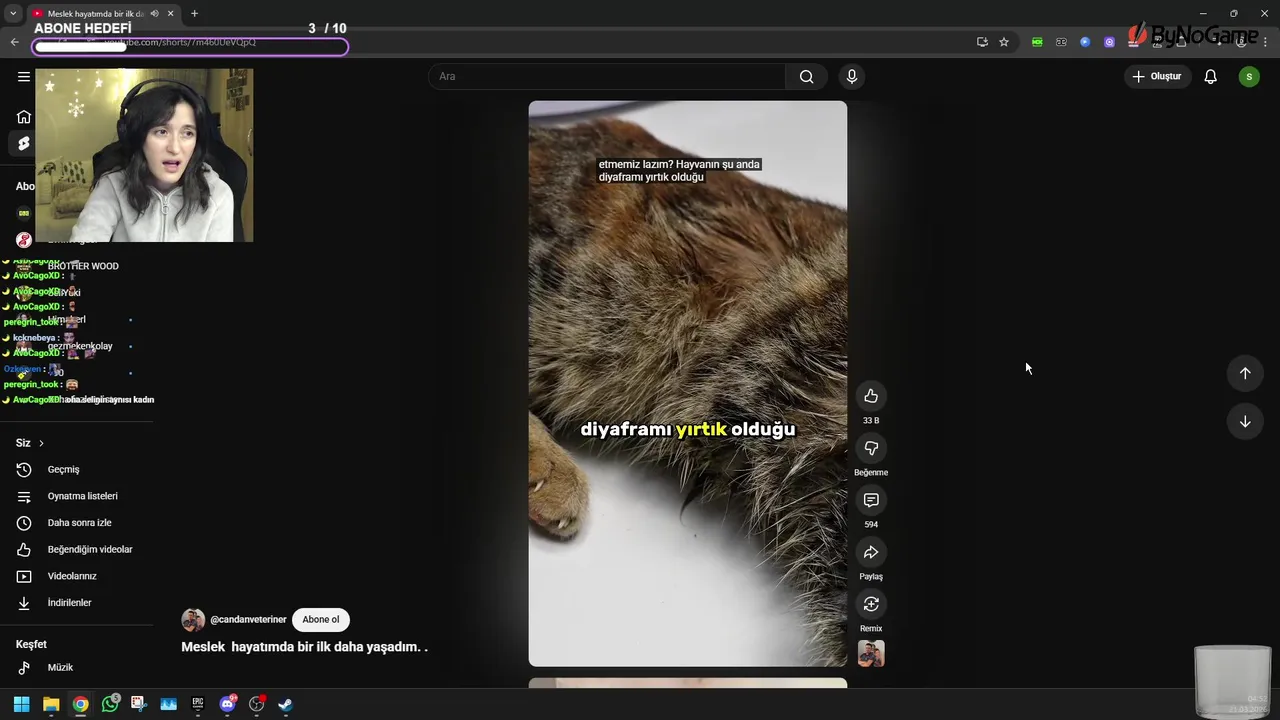The height and width of the screenshot is (720, 1280).
Task: Dislike the short (Beğenme)
Action: [871, 448]
